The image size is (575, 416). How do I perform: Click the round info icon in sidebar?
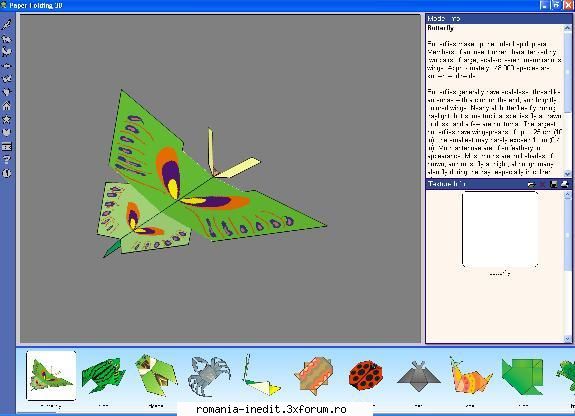tap(7, 173)
